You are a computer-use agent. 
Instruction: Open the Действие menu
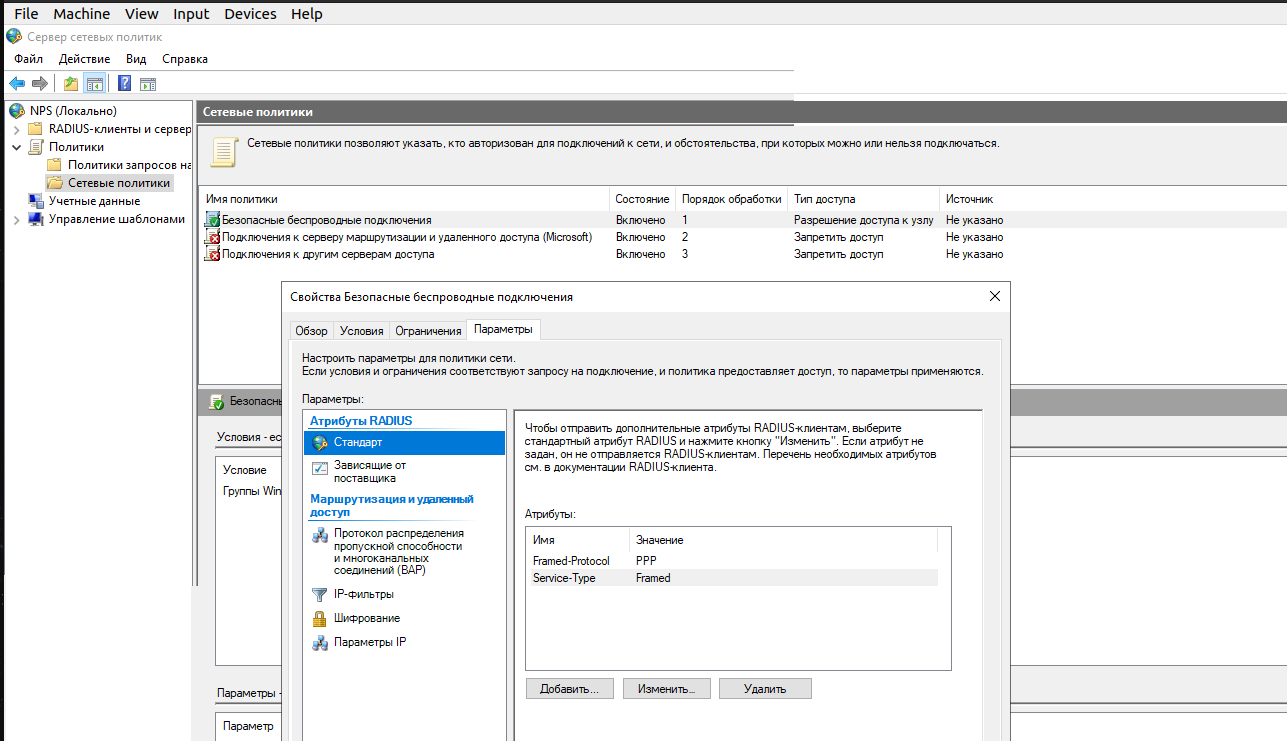pyautogui.click(x=84, y=59)
